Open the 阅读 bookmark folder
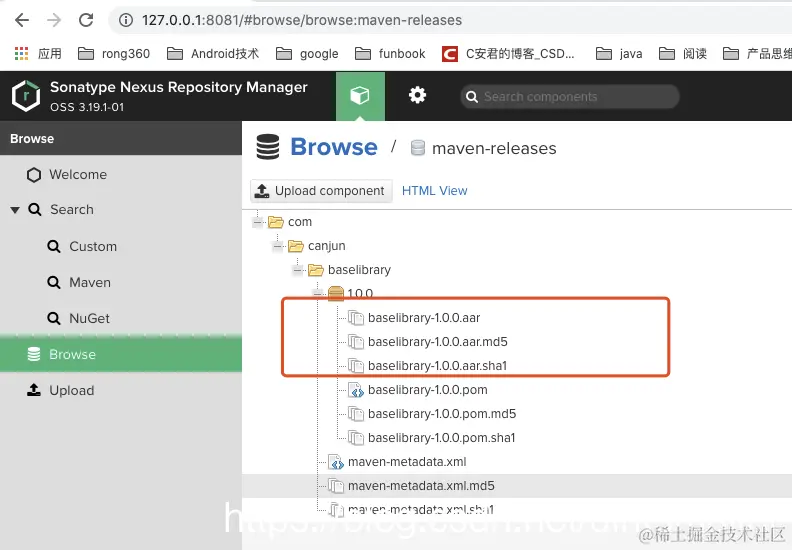 coord(683,54)
